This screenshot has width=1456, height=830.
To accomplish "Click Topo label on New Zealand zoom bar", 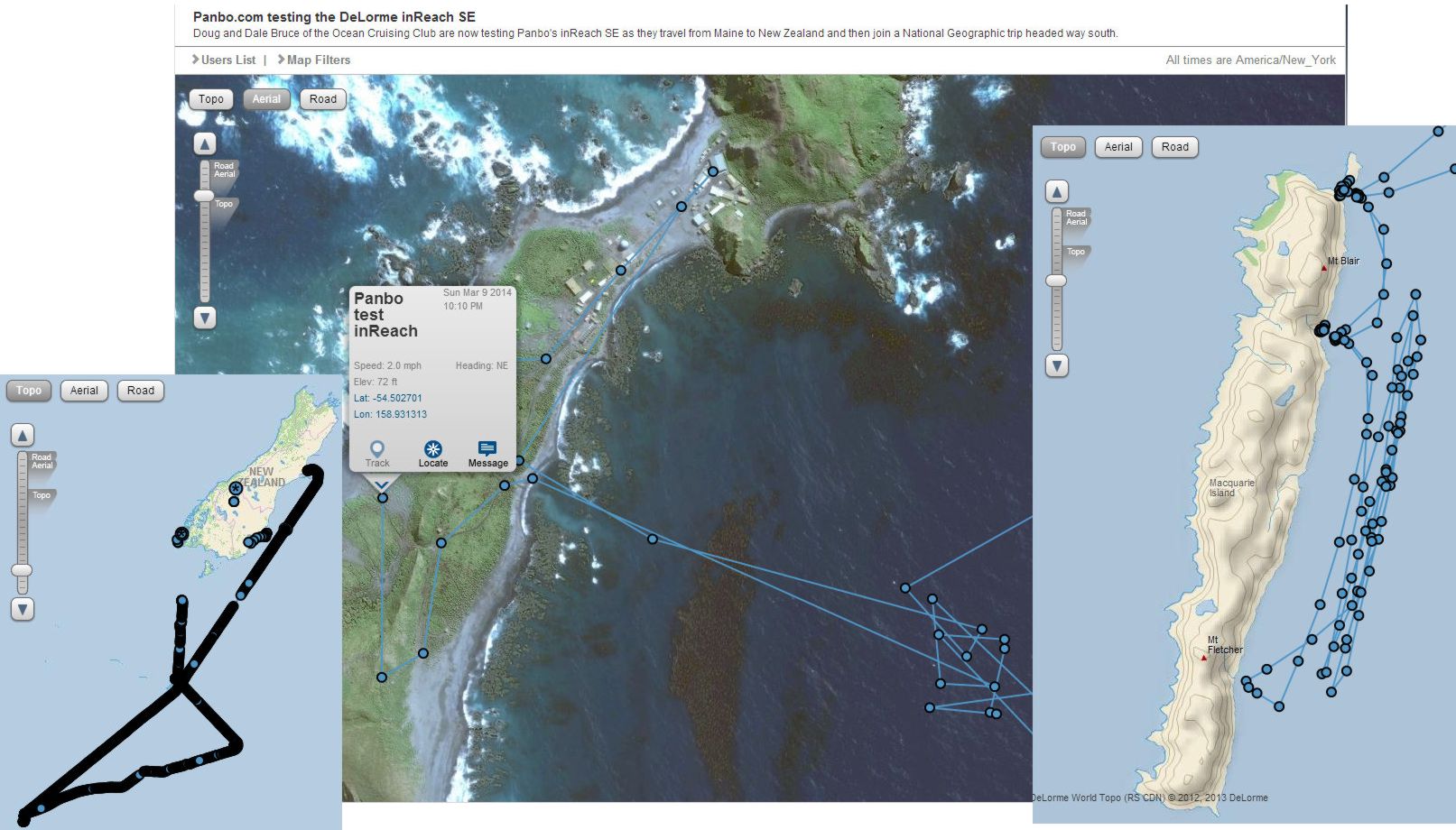I will tap(42, 495).
